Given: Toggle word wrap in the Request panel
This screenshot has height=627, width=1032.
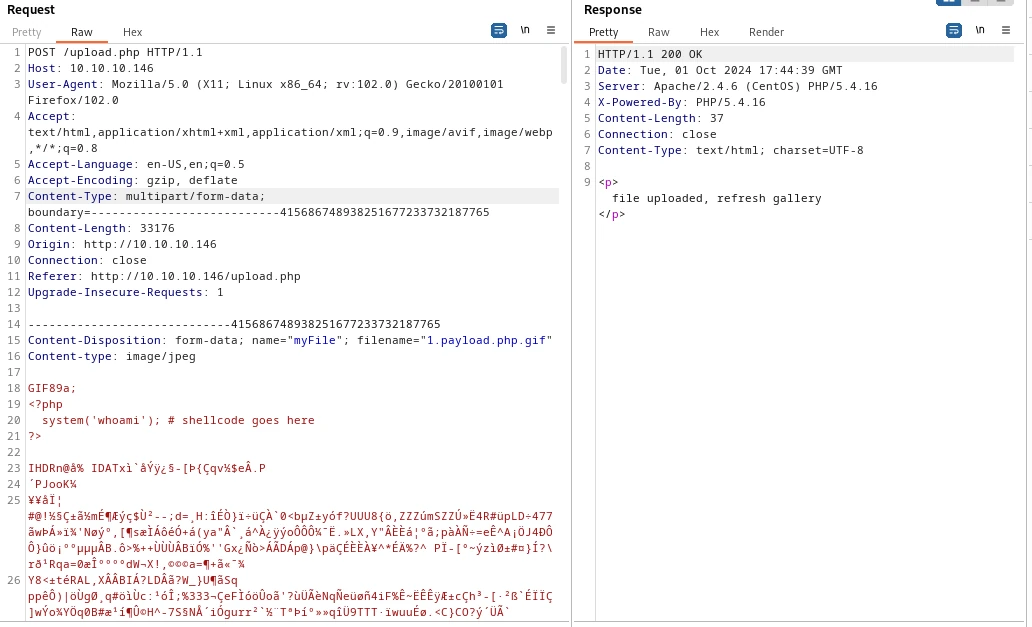Looking at the screenshot, I should [499, 30].
